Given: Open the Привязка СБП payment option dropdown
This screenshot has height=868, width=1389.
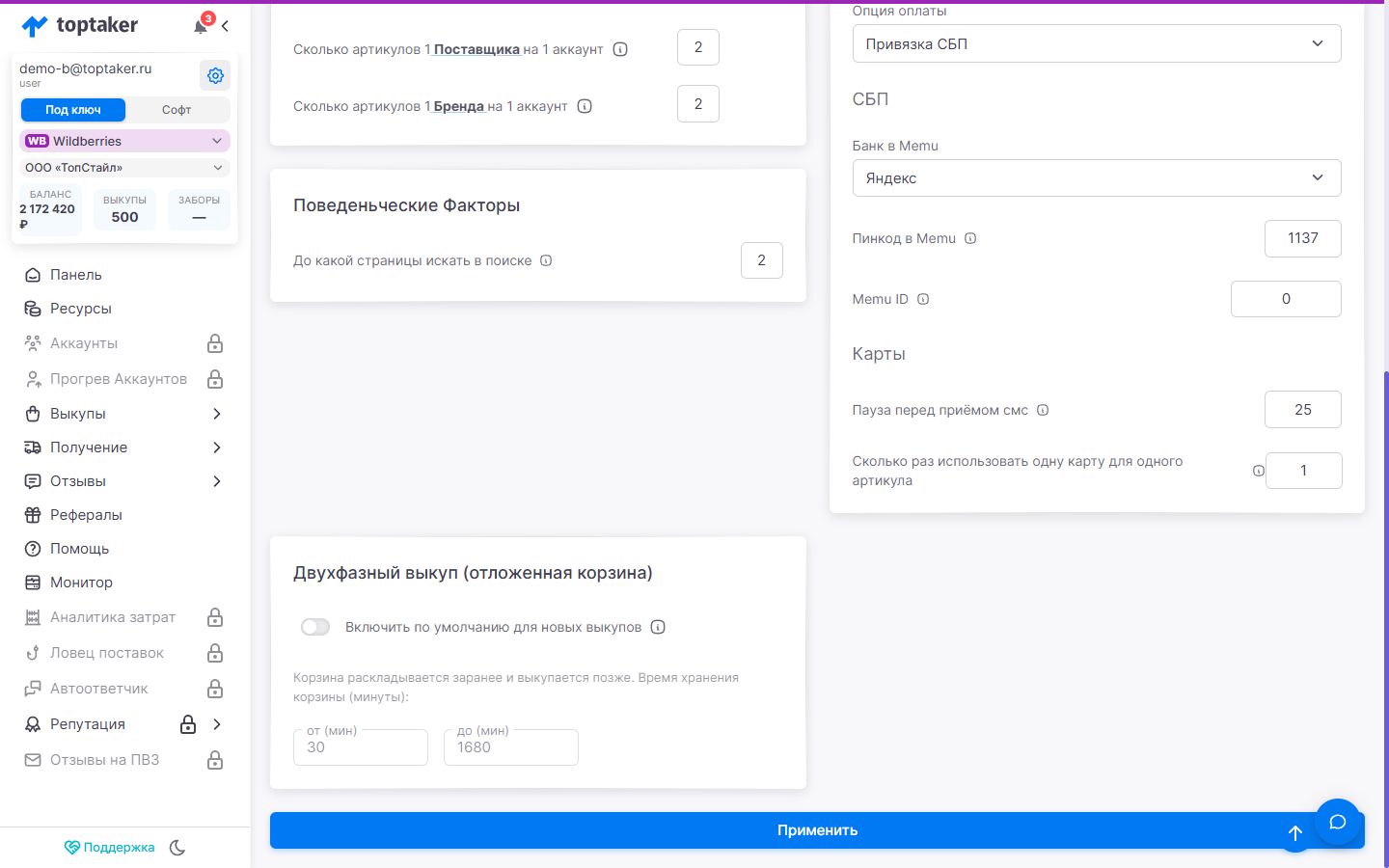Looking at the screenshot, I should 1097,43.
